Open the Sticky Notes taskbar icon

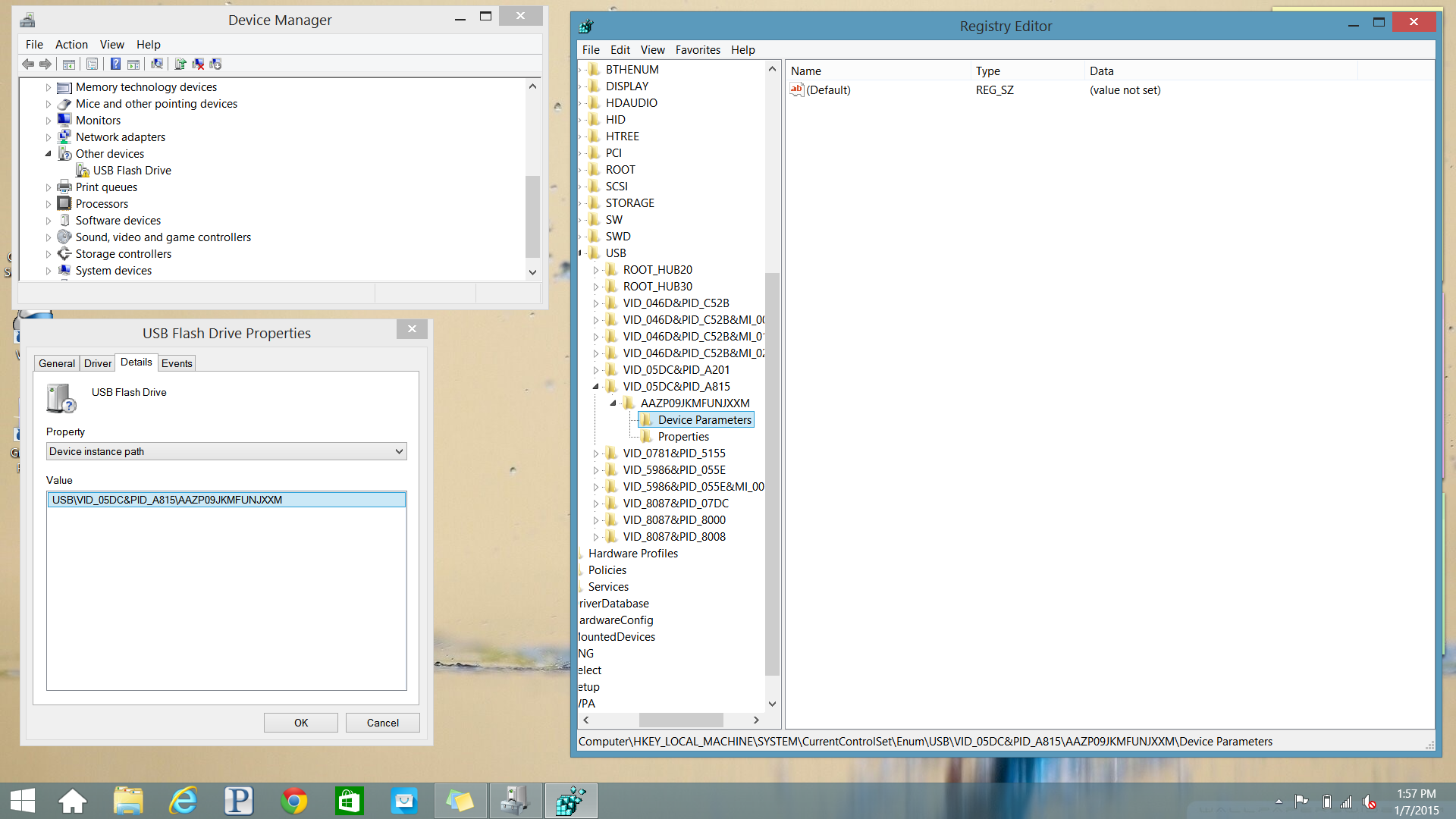click(460, 801)
